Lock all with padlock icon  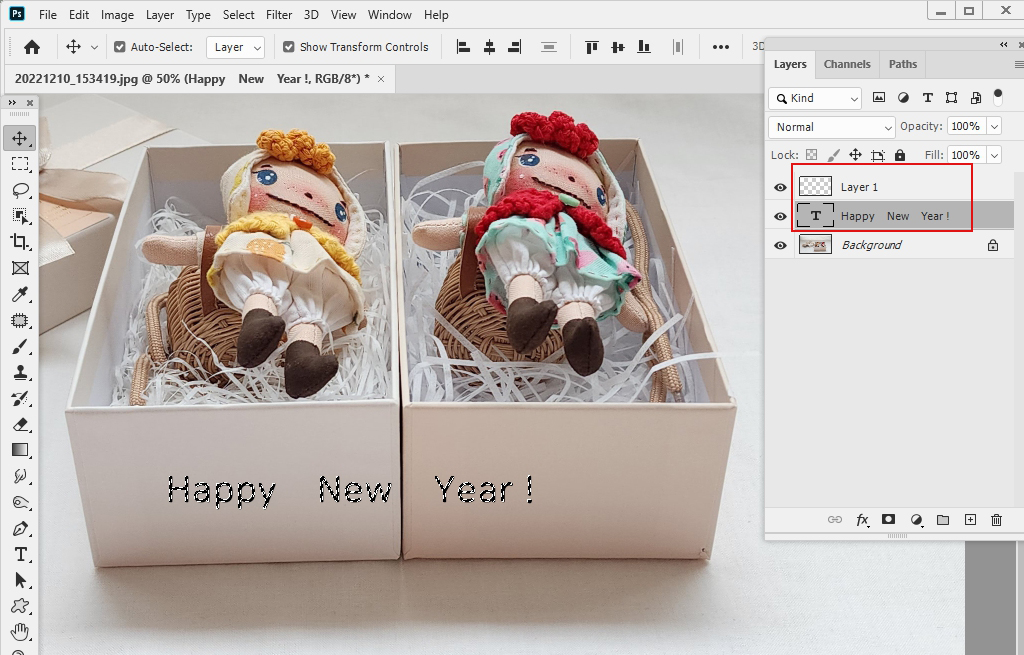(900, 155)
